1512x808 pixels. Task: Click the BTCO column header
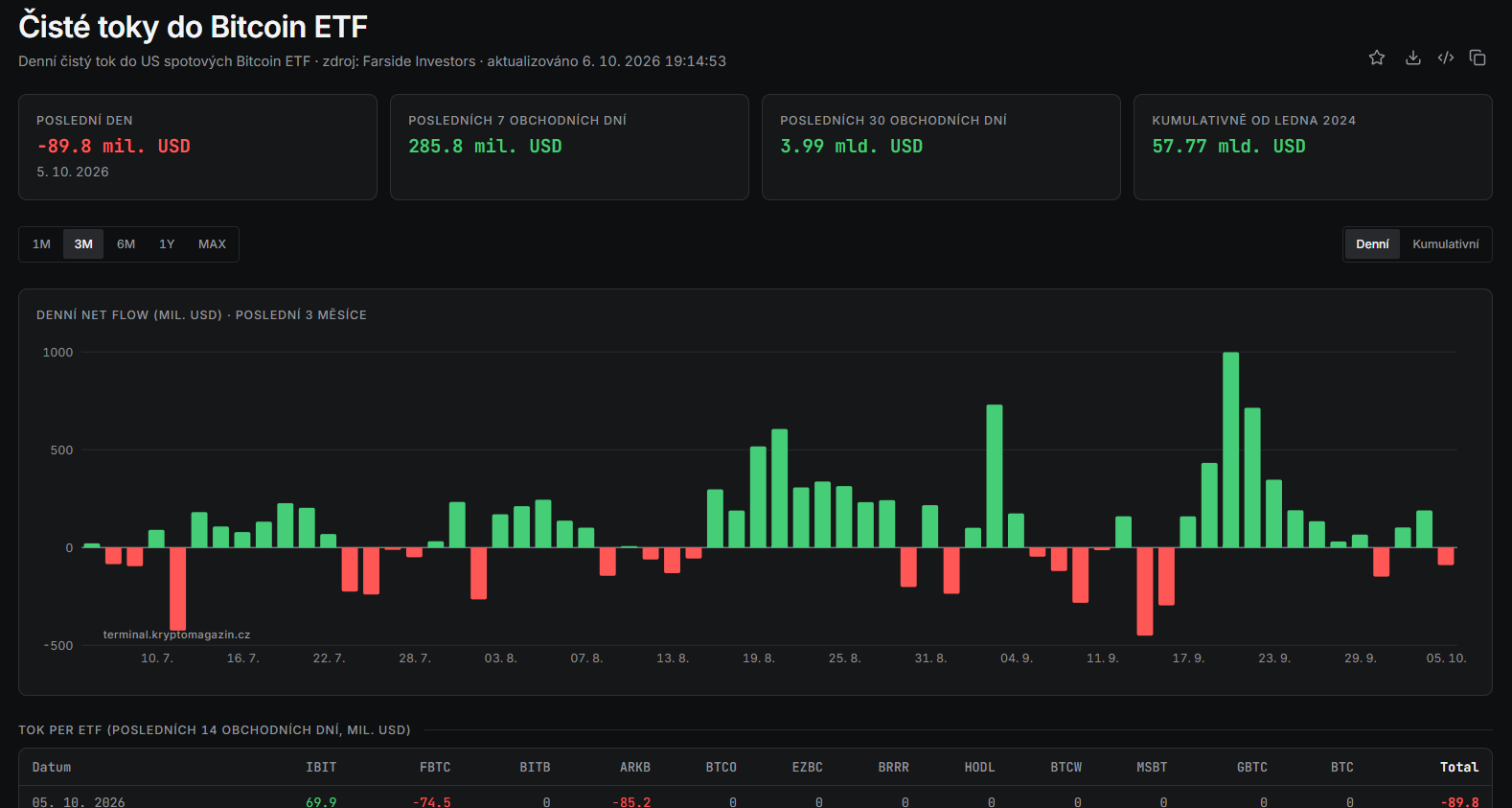[722, 768]
